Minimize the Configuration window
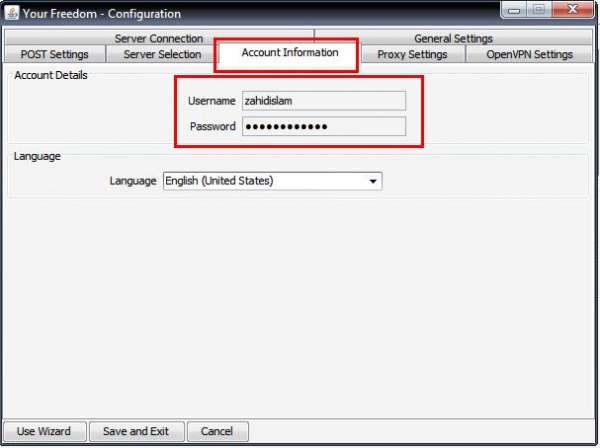The image size is (600, 448). point(514,10)
